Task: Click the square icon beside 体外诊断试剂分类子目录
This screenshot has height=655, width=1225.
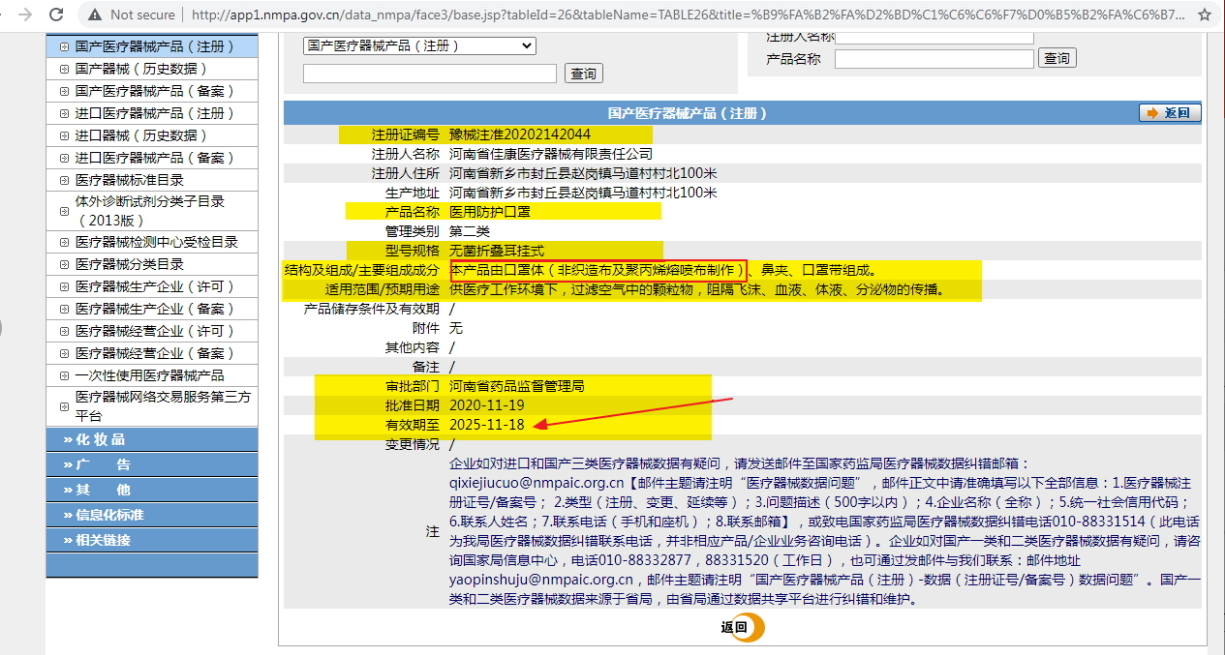Action: pos(65,211)
